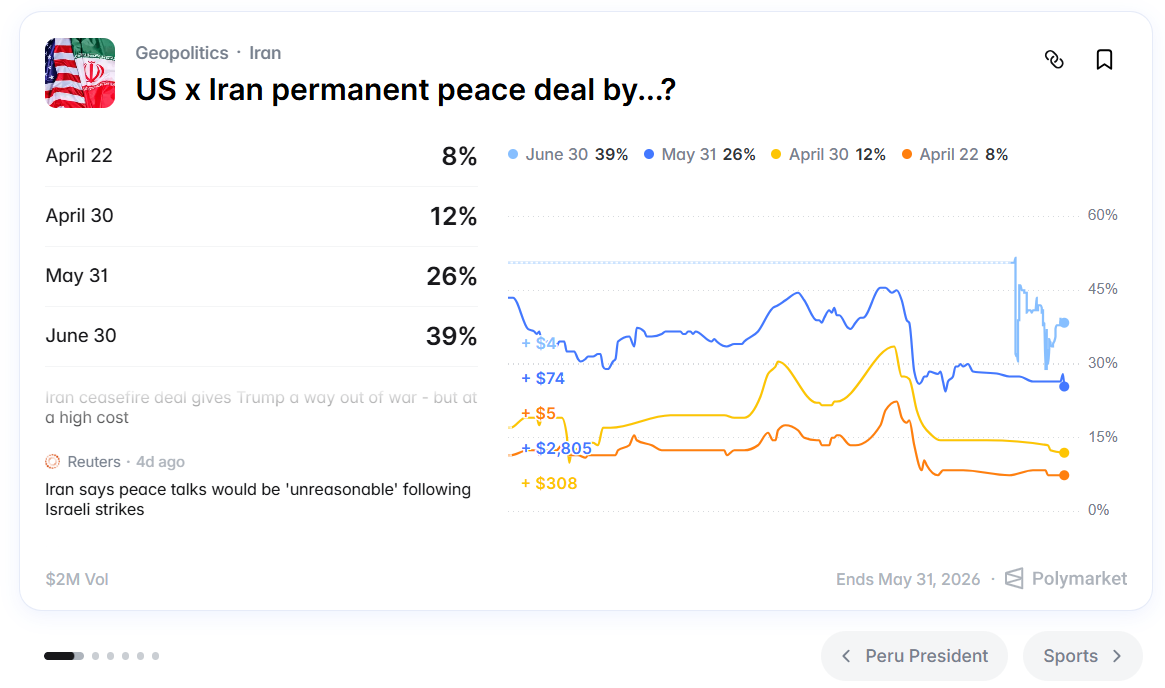Open the Geopolitics category link
Screen dimensions: 1165x688
click(181, 53)
